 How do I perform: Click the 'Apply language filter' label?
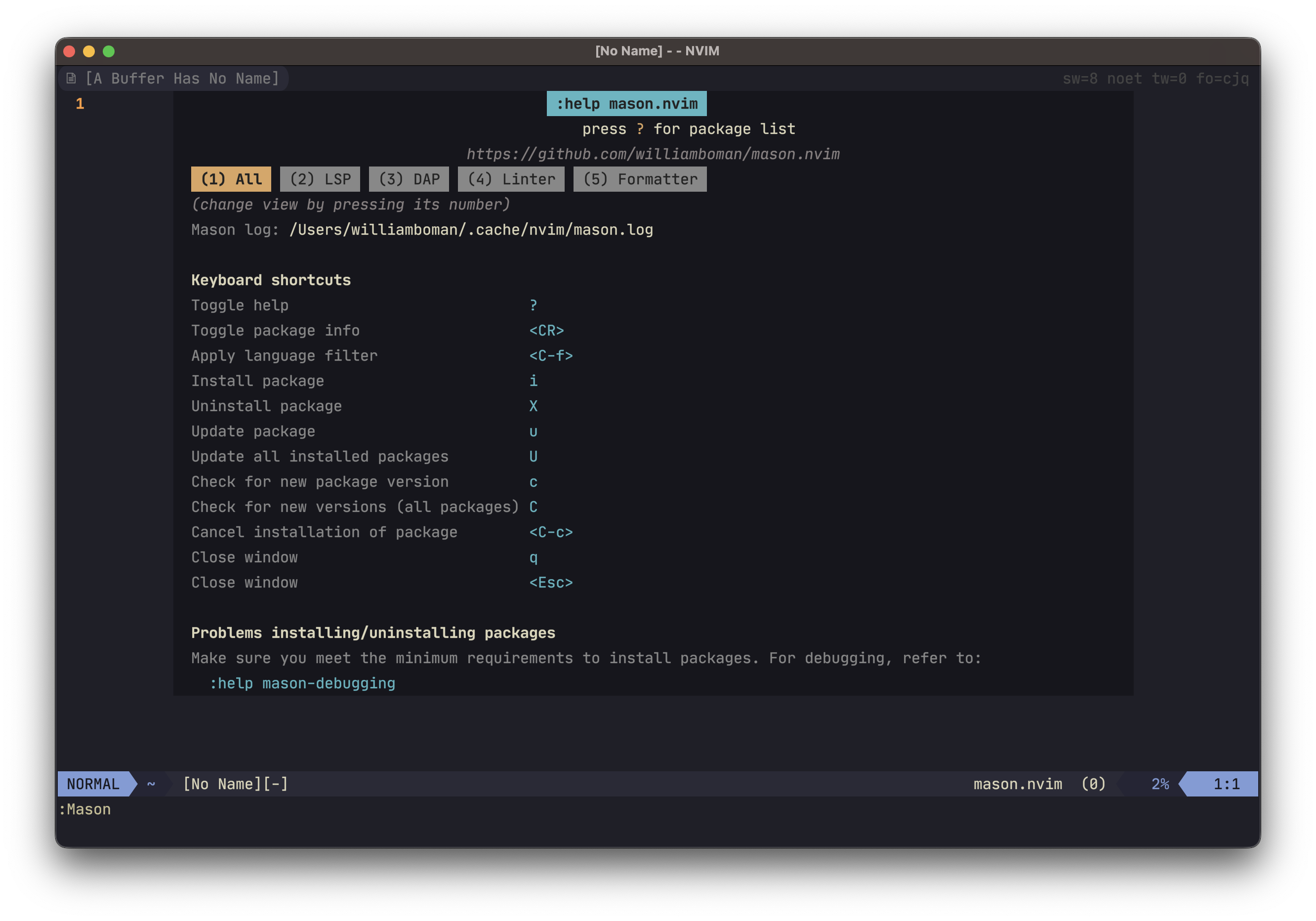tap(285, 356)
